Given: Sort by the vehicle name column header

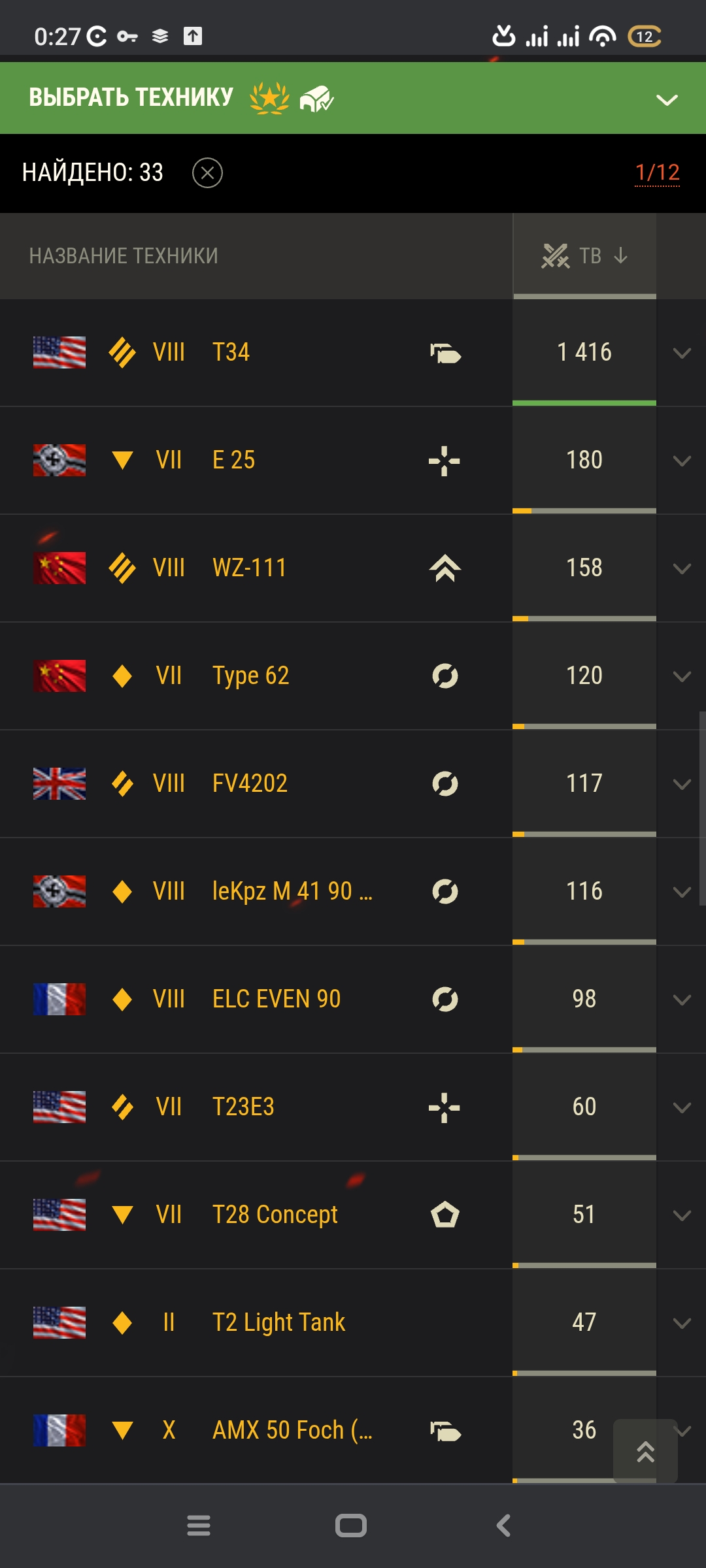Looking at the screenshot, I should 124,256.
